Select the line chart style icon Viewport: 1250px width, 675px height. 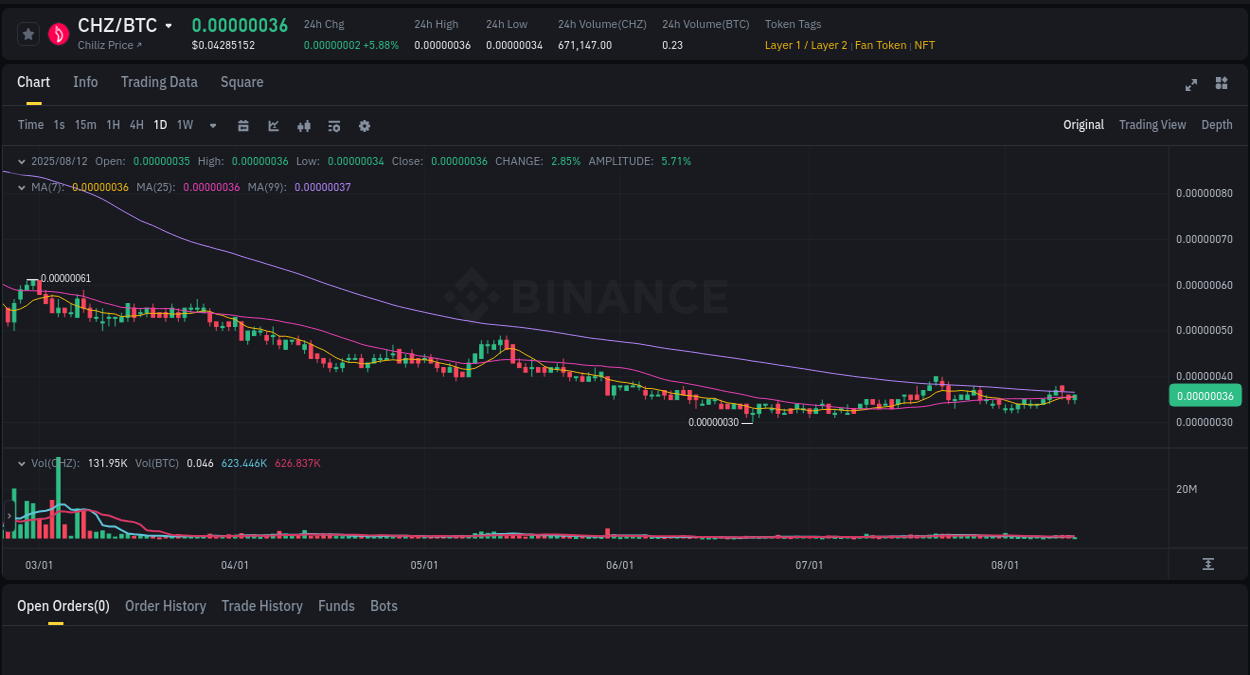pos(273,125)
